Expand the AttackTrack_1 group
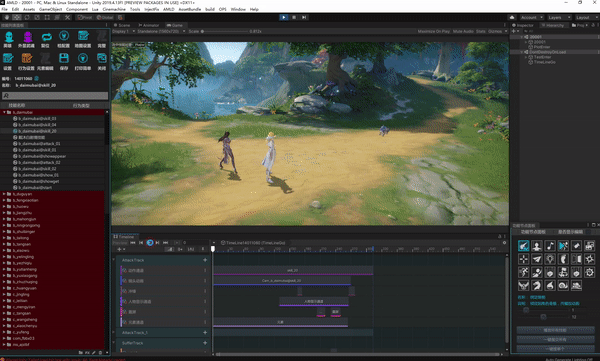Viewport: 600px width, 361px height. tap(114, 332)
